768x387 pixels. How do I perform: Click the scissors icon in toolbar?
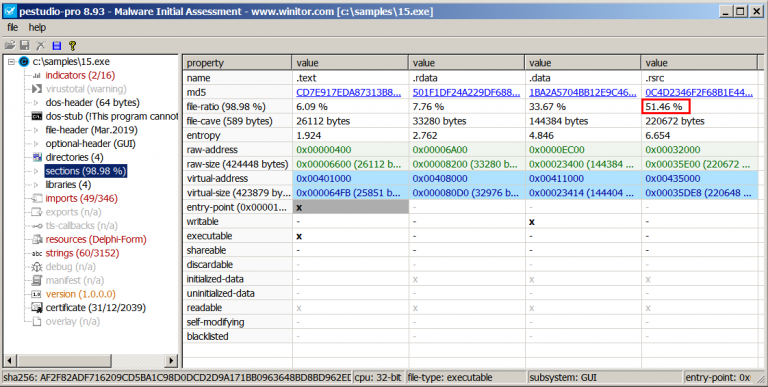(41, 46)
